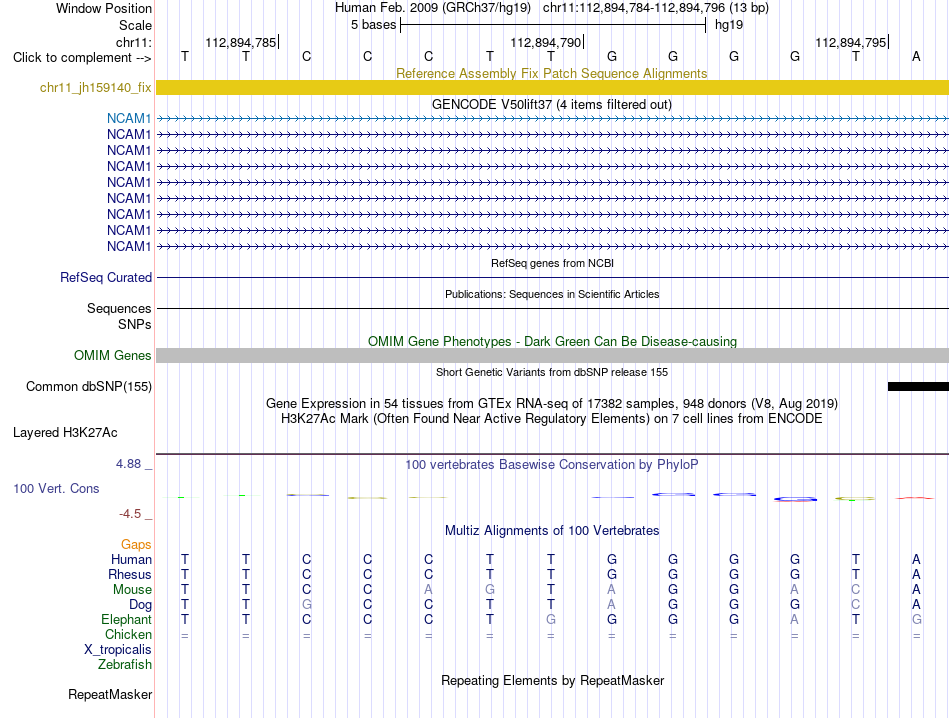Click 'GENCODE V50lift37 (4 items filtered out)' title

click(551, 104)
